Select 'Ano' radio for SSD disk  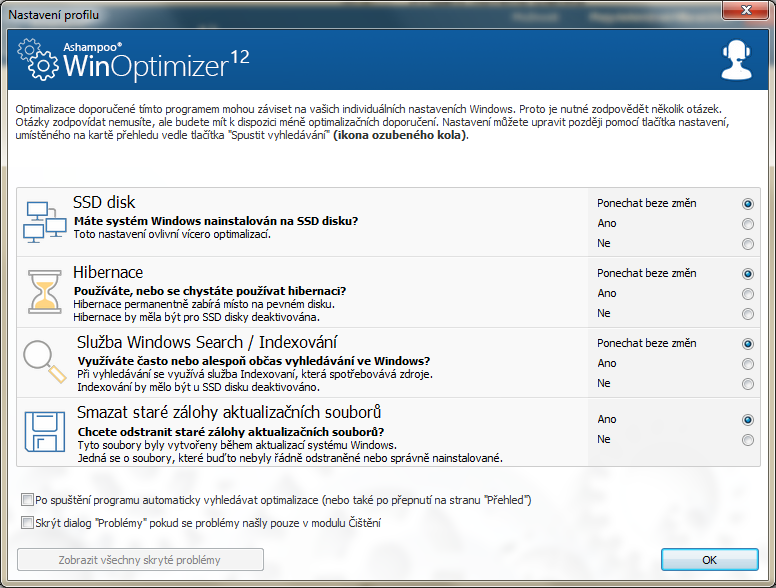click(747, 224)
